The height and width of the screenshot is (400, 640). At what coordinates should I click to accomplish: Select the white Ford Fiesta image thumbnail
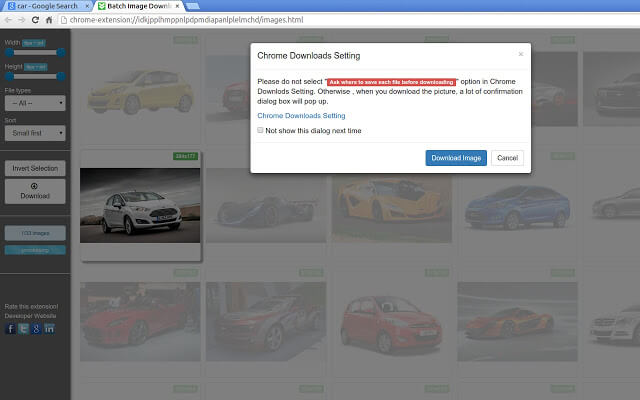pos(140,205)
